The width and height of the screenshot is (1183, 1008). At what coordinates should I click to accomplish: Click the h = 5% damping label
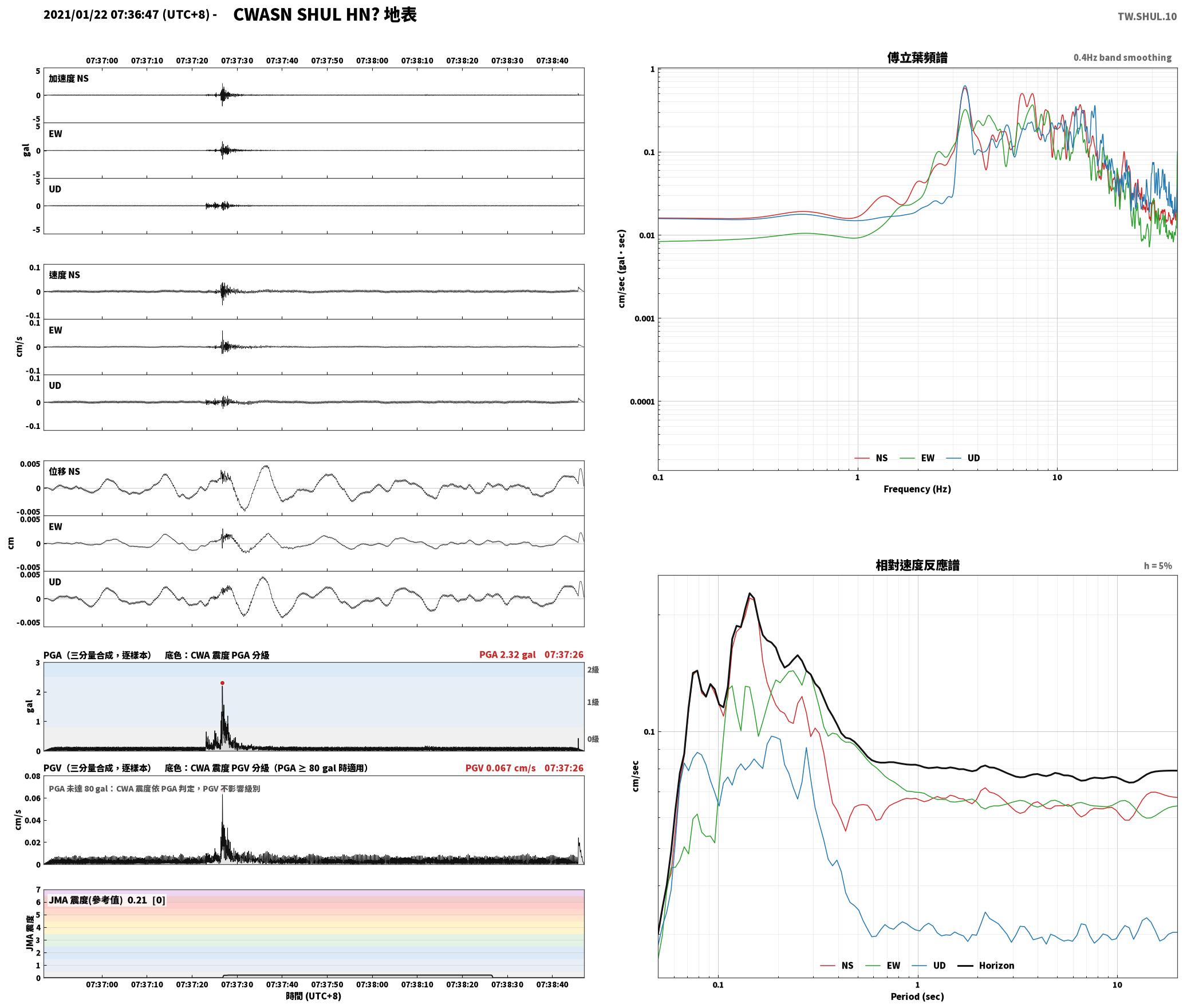[x=1158, y=565]
